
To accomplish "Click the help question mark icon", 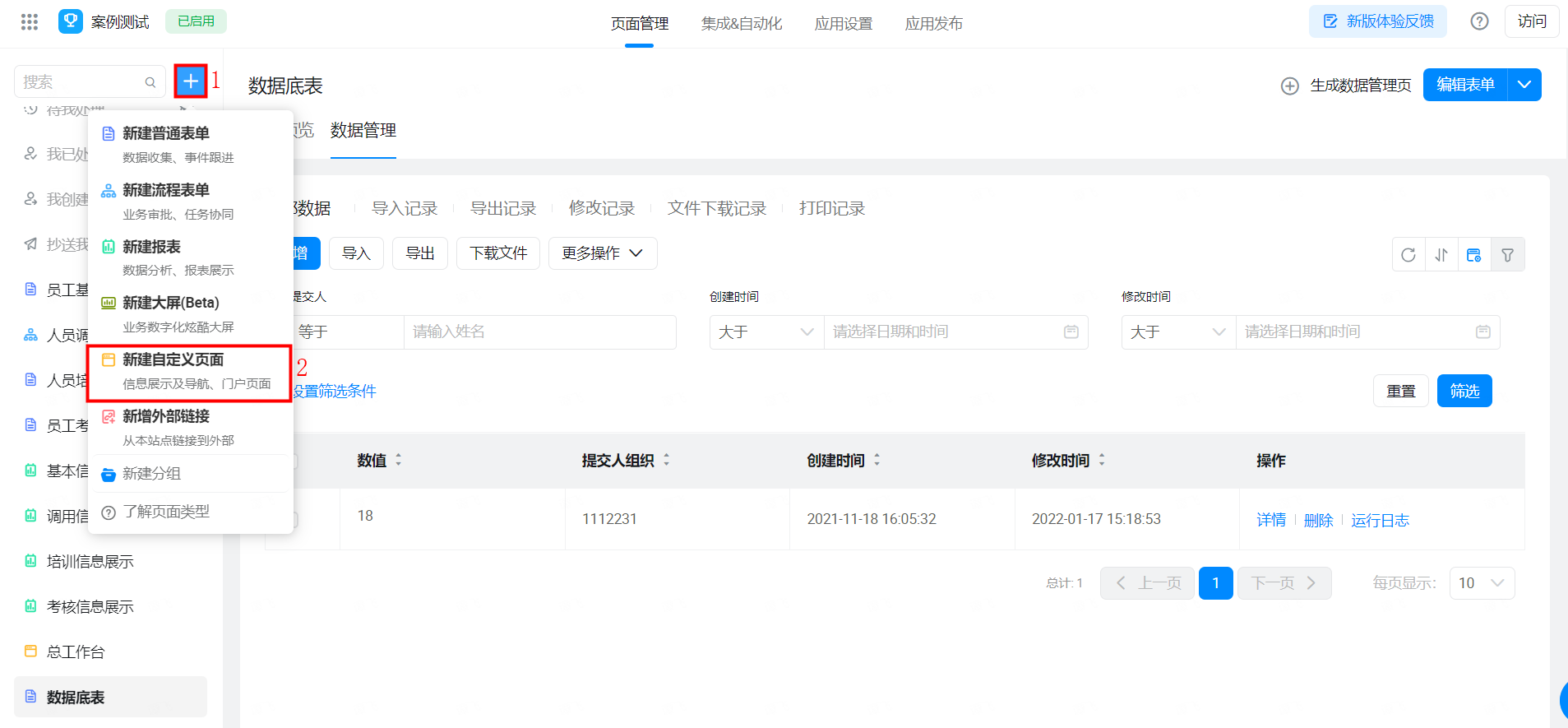I will pyautogui.click(x=1479, y=22).
